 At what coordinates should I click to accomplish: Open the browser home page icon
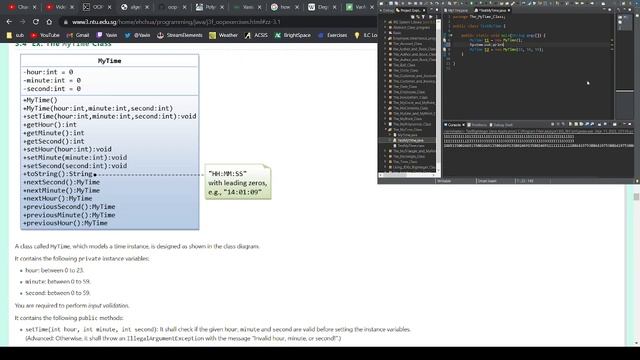pos(49,22)
